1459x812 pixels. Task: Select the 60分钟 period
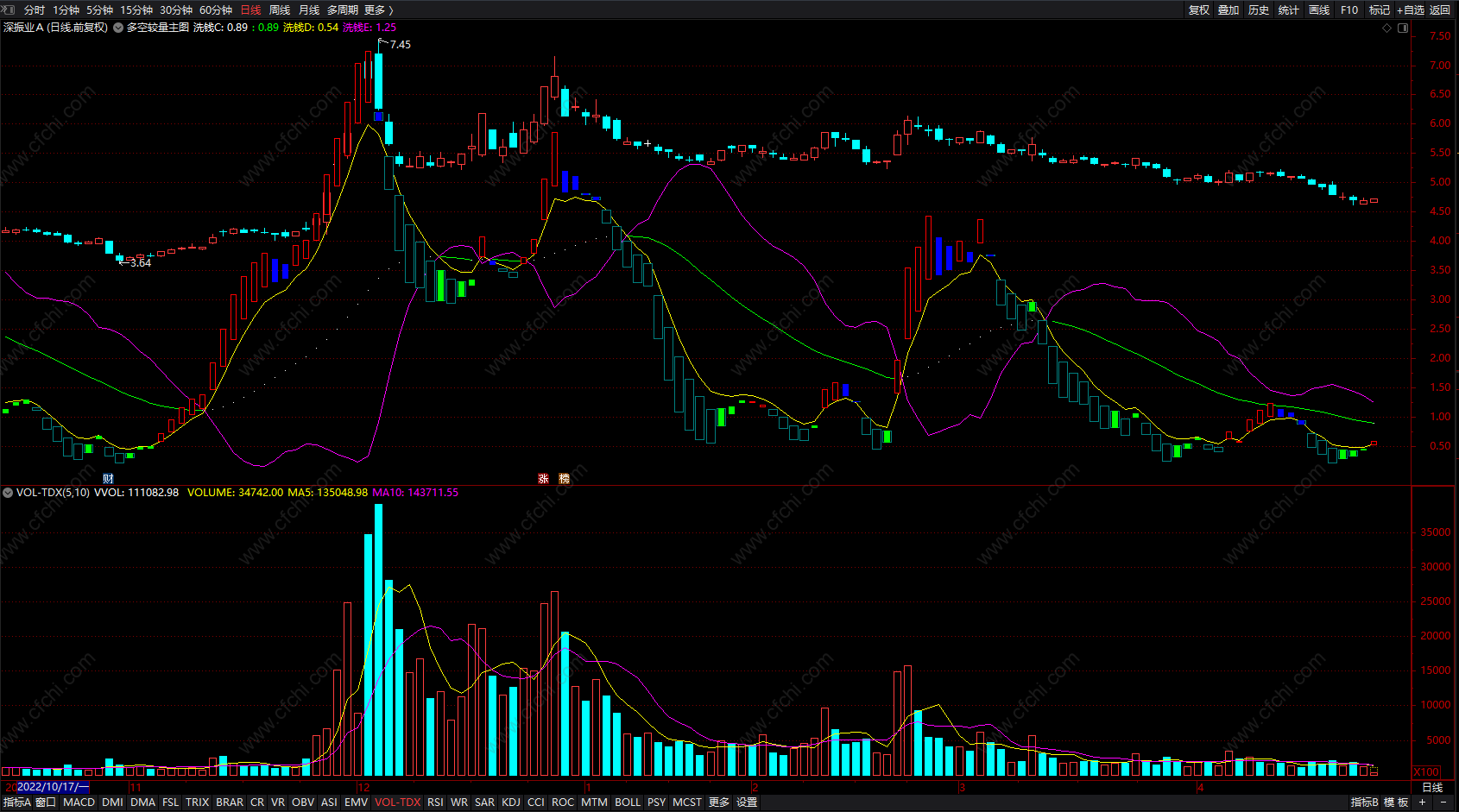[216, 10]
